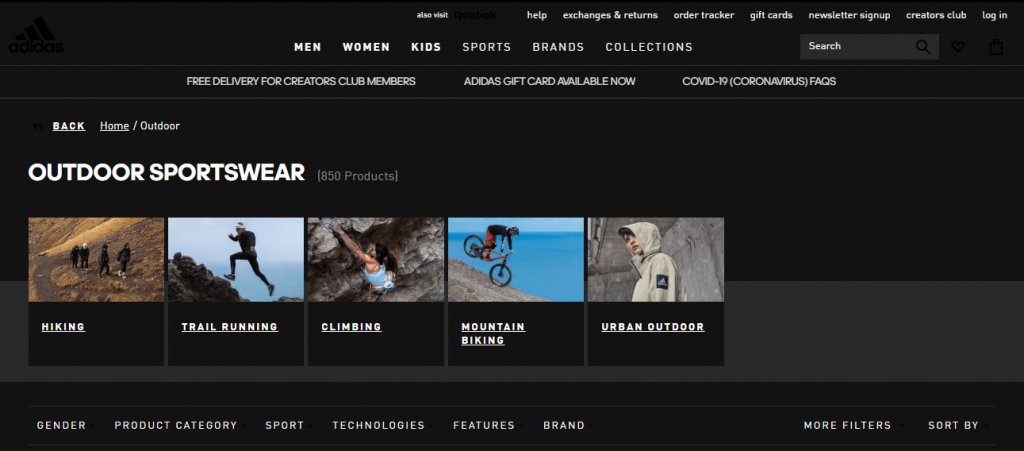Open the Trail Running runner thumbnail
1024x451 pixels.
click(x=236, y=260)
